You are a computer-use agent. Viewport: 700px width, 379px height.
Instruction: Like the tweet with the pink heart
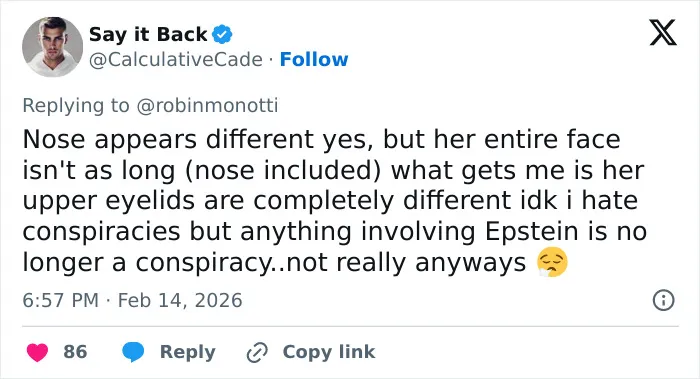(38, 352)
